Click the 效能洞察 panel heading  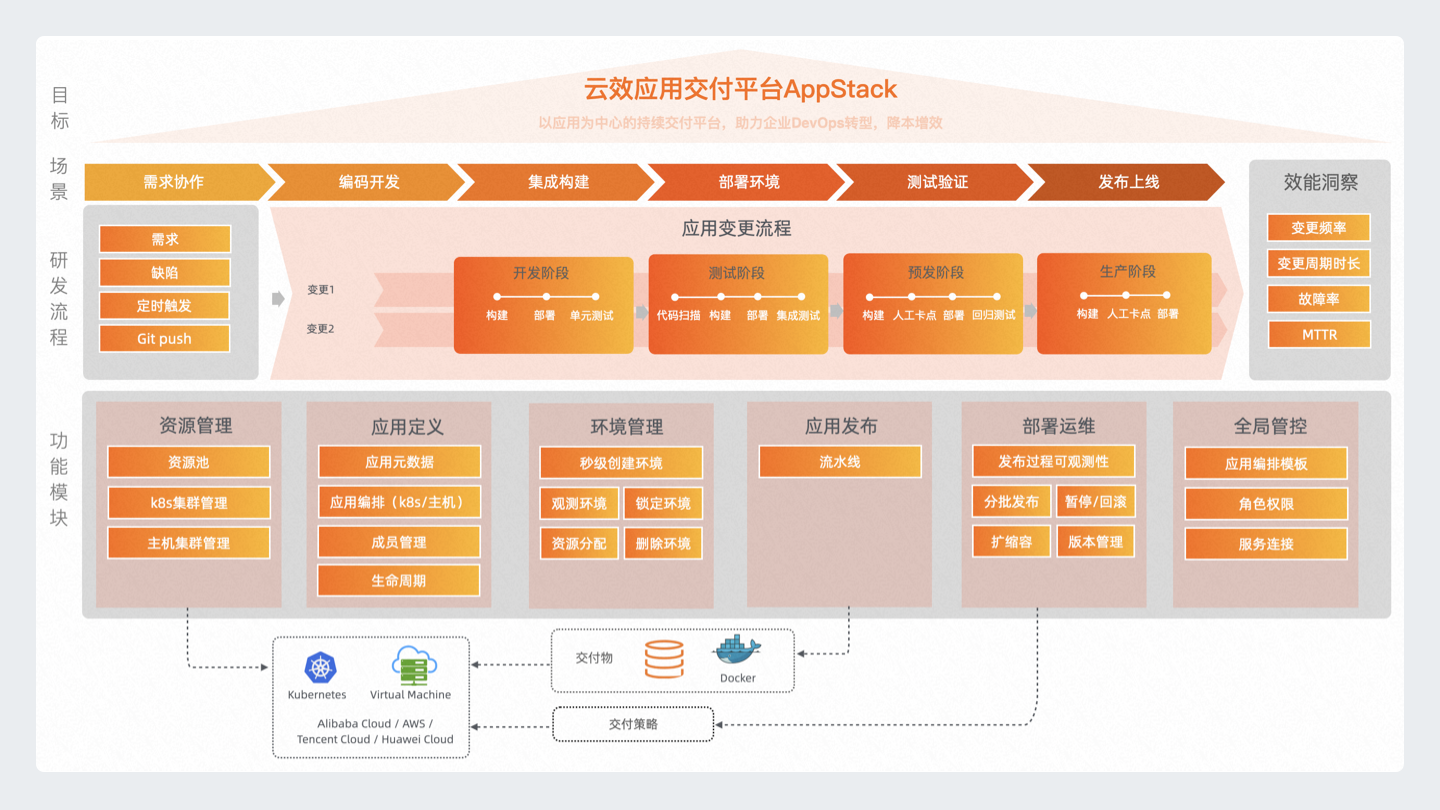[1321, 182]
